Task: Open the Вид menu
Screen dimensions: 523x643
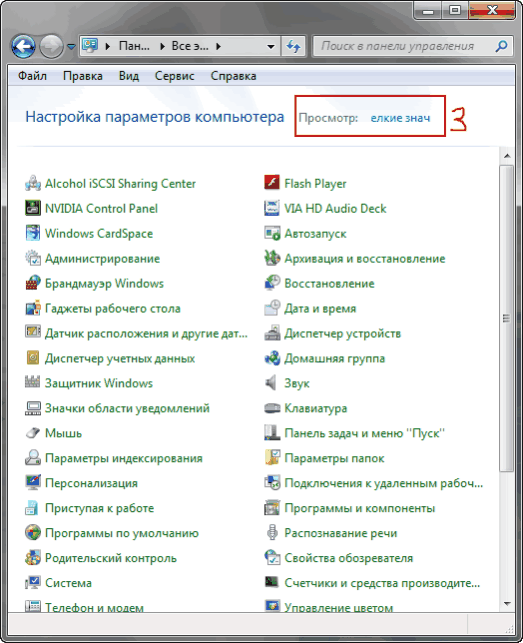Action: [129, 76]
